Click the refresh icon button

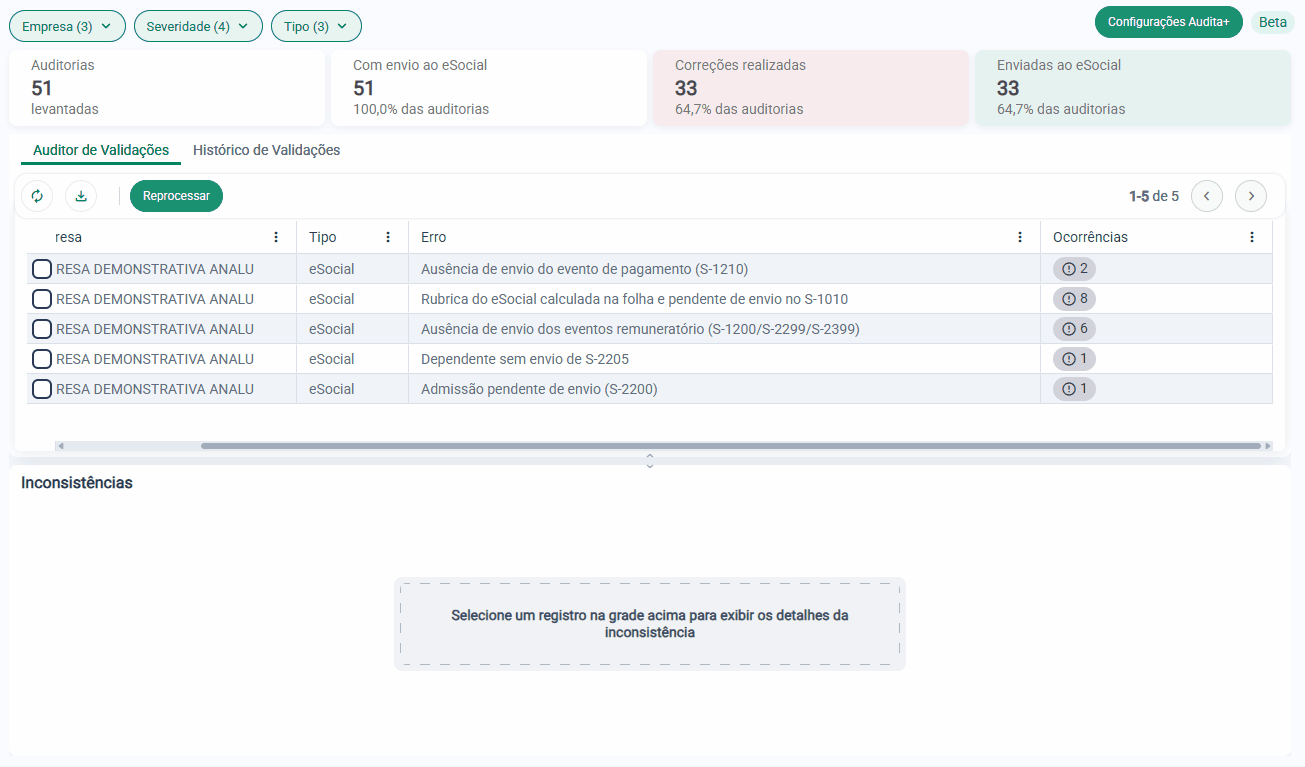click(x=37, y=196)
